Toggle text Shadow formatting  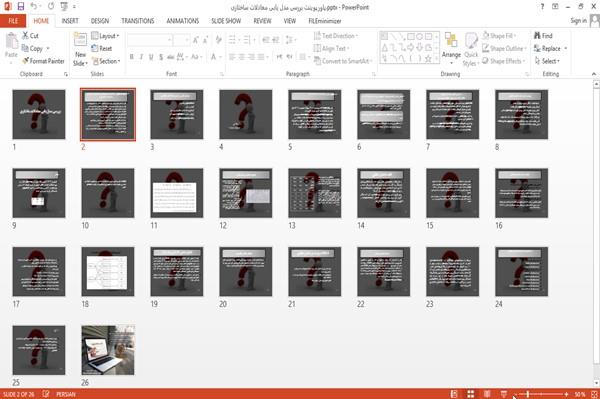click(x=161, y=57)
